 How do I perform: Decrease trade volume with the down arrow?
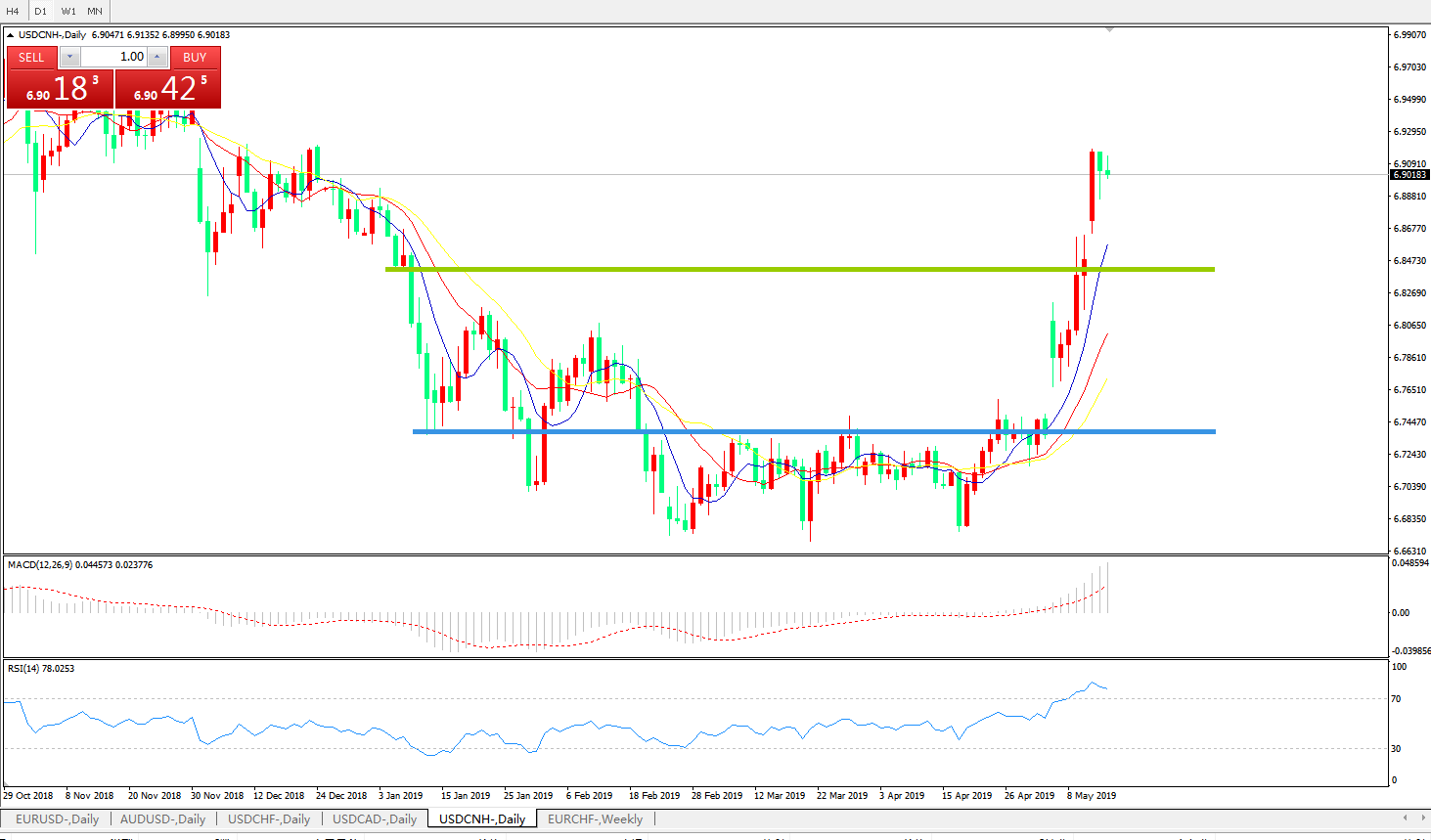point(69,57)
